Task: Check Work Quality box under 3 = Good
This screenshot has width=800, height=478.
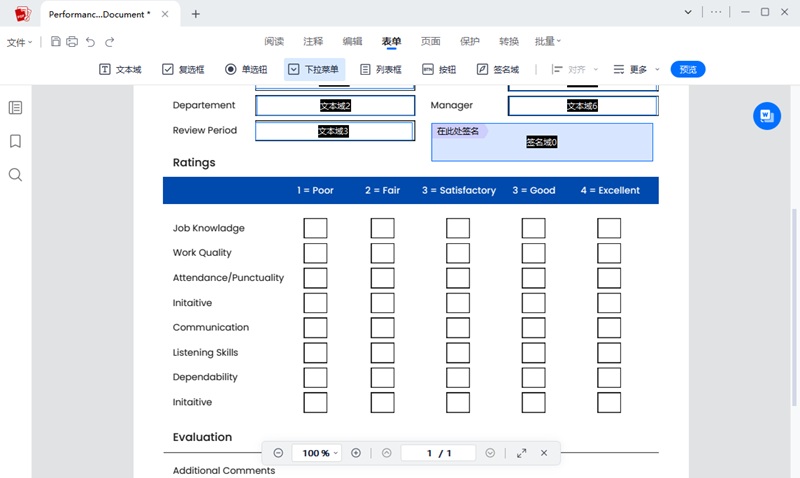Action: (x=533, y=253)
